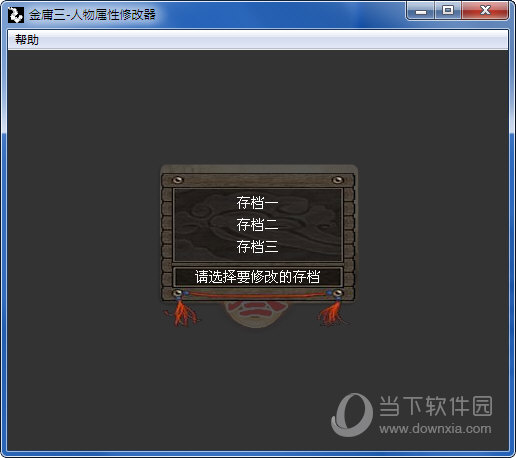This screenshot has width=516, height=458.
Task: Close the 金庸三 editor window
Action: click(x=485, y=11)
